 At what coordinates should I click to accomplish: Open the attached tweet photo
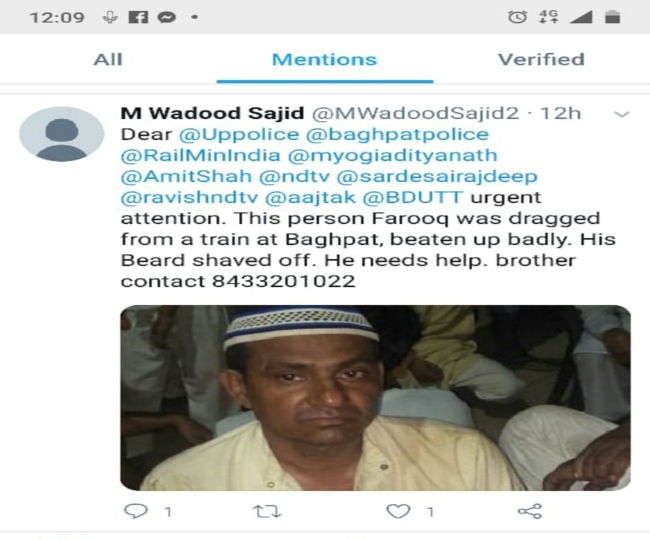click(x=376, y=398)
